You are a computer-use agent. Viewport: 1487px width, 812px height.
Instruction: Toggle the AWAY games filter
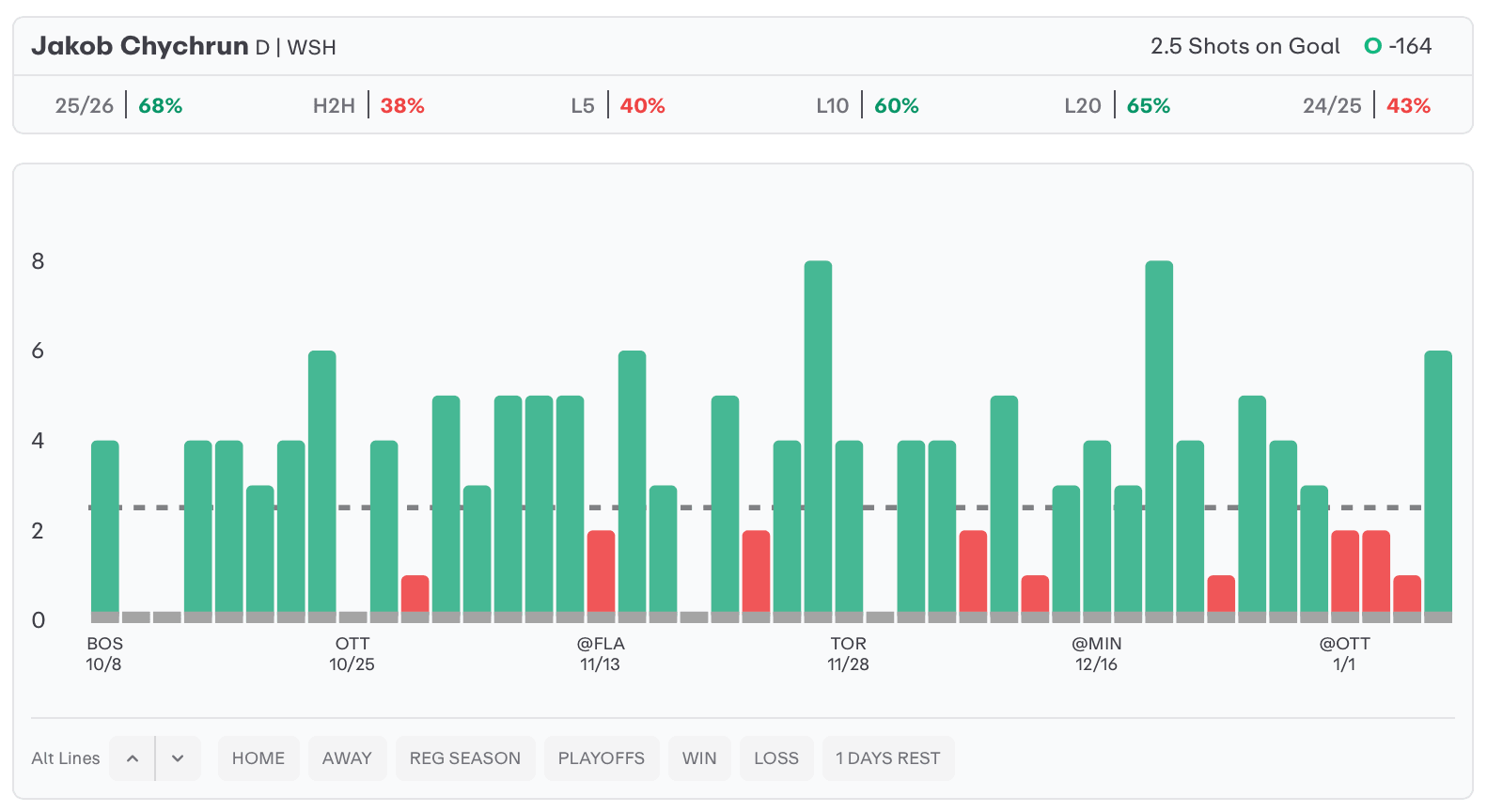(x=347, y=758)
